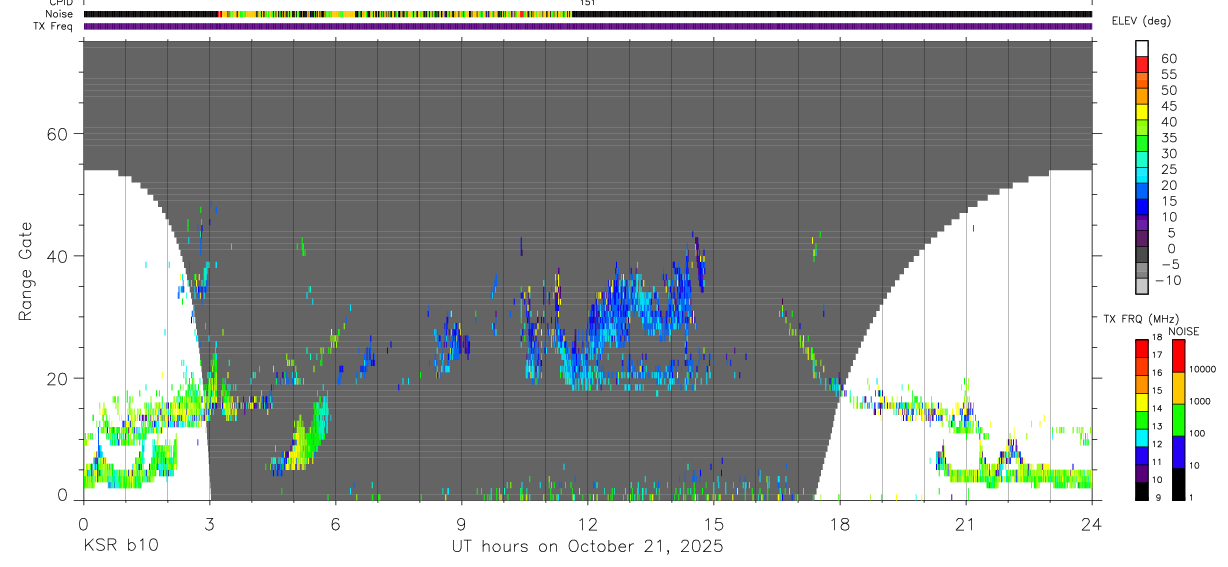
Task: Pick the x-axis tick labeled 9
Action: click(x=461, y=523)
